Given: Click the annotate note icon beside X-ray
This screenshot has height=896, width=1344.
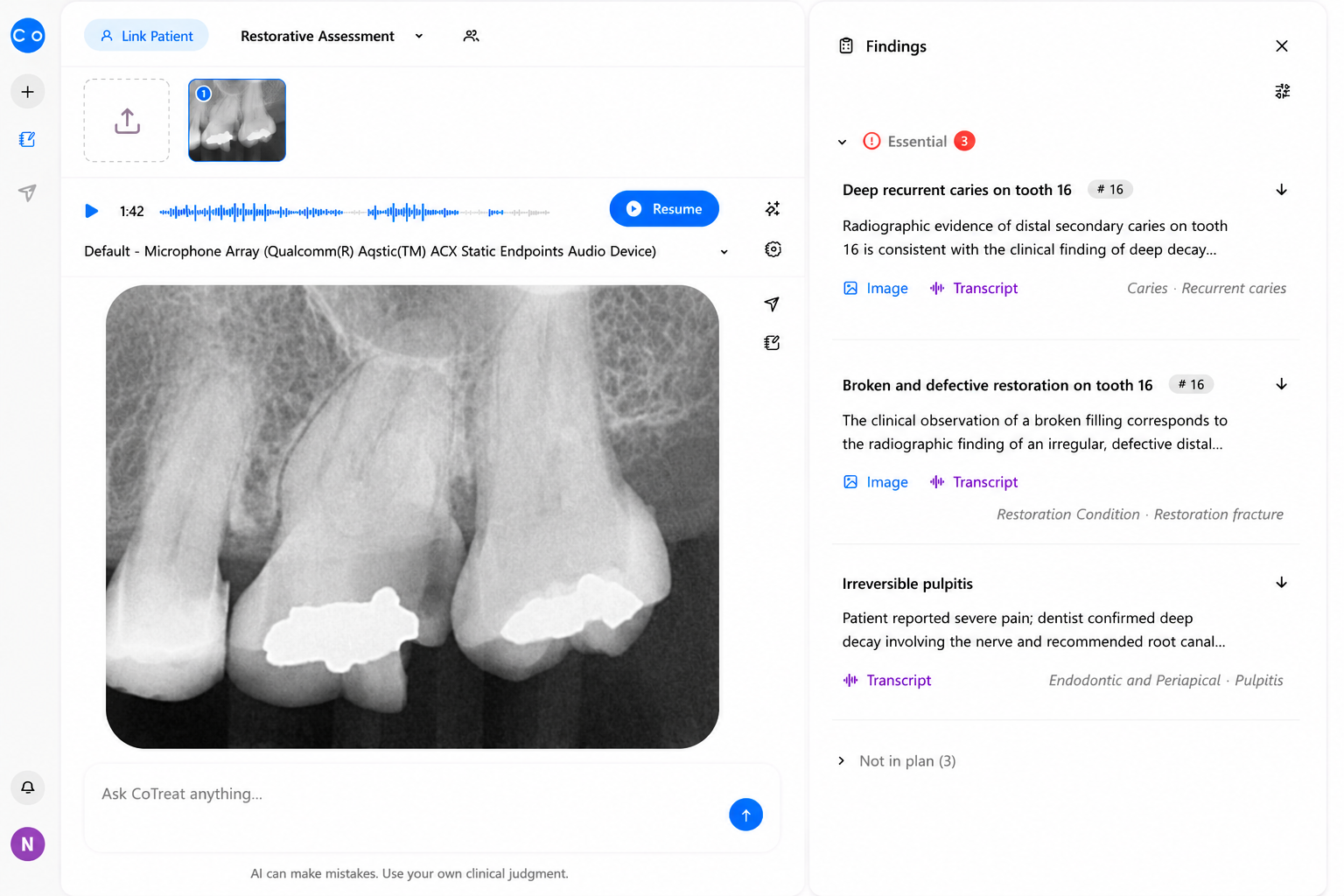Looking at the screenshot, I should click(772, 343).
